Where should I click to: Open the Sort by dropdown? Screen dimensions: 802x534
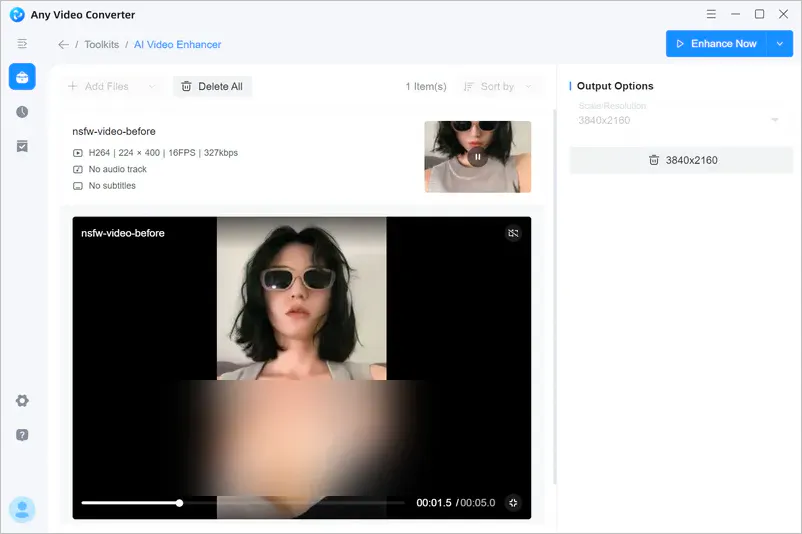pyautogui.click(x=497, y=86)
